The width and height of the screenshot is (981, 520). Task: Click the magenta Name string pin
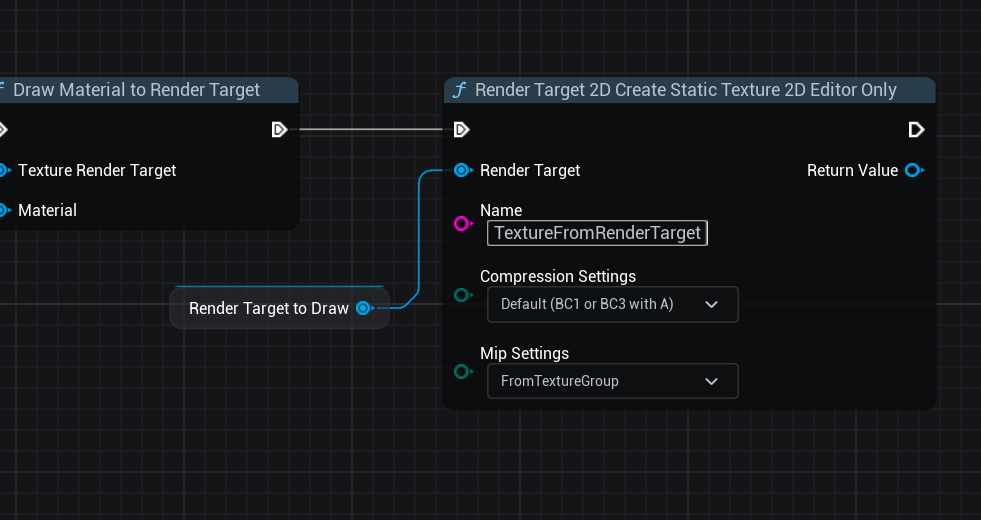click(462, 223)
